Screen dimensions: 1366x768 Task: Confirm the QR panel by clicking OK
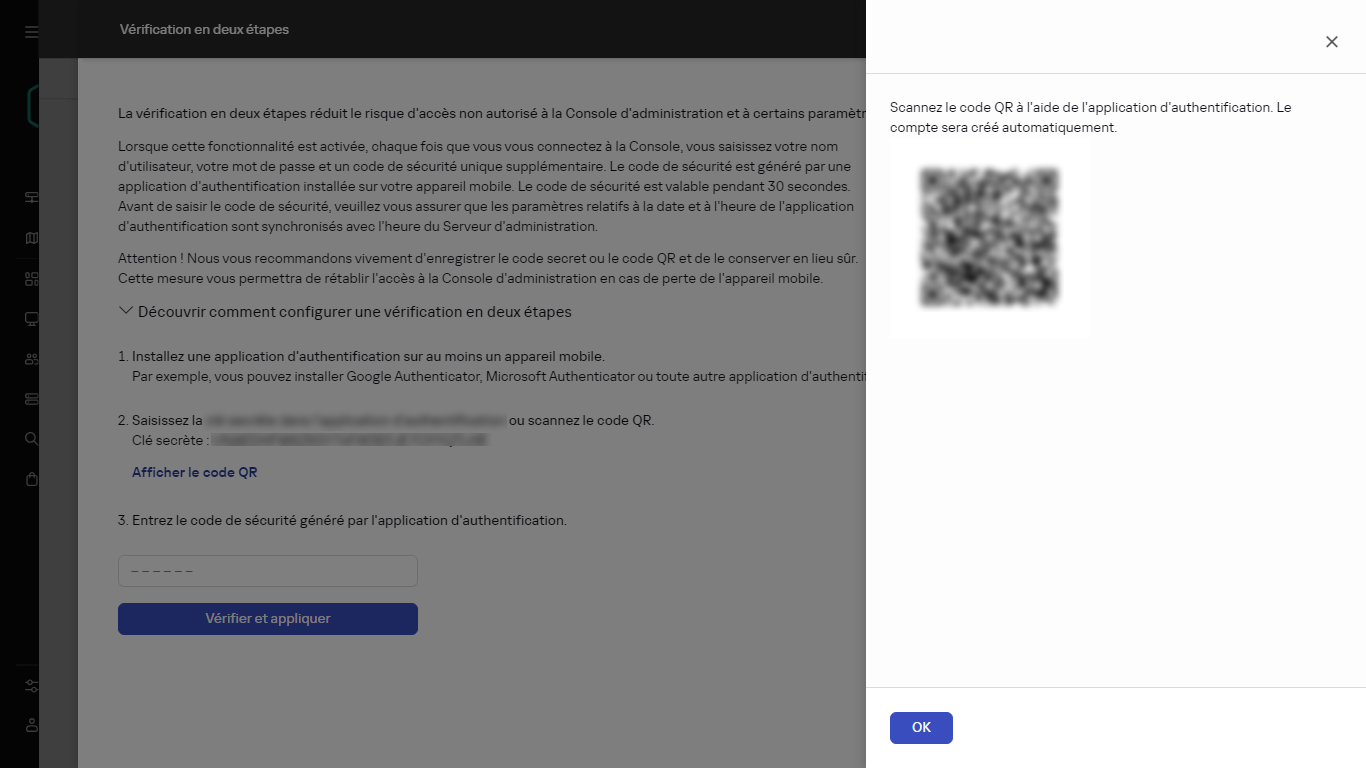tap(920, 727)
